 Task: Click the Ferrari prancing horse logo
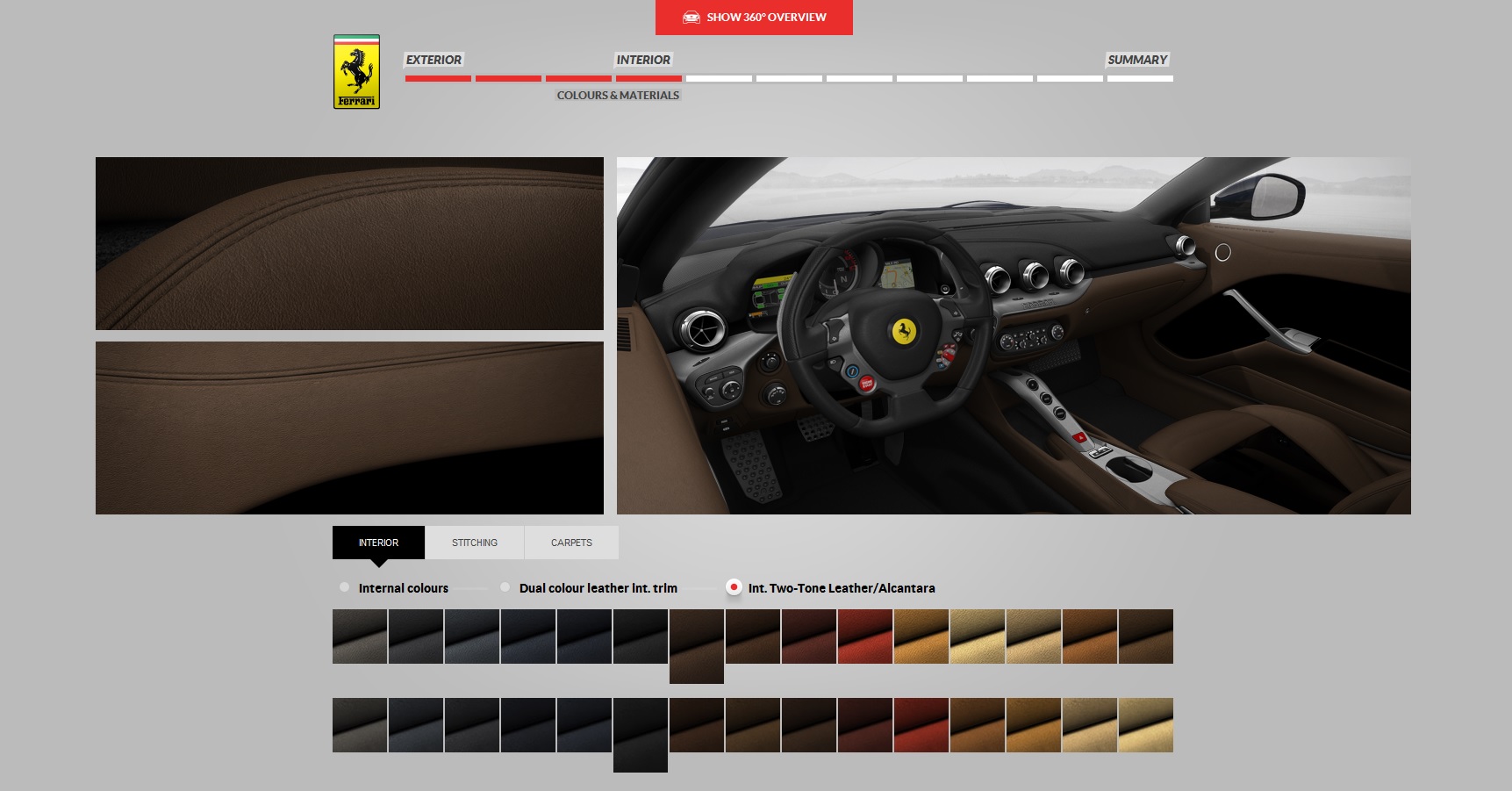tap(356, 72)
